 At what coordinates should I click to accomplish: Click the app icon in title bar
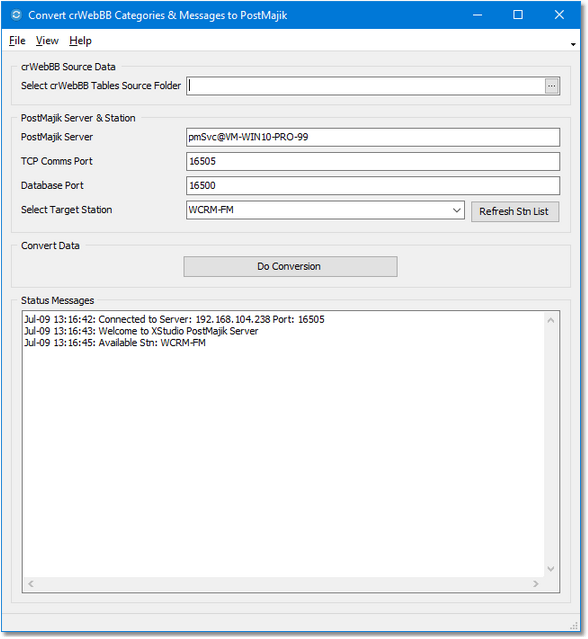pos(16,15)
